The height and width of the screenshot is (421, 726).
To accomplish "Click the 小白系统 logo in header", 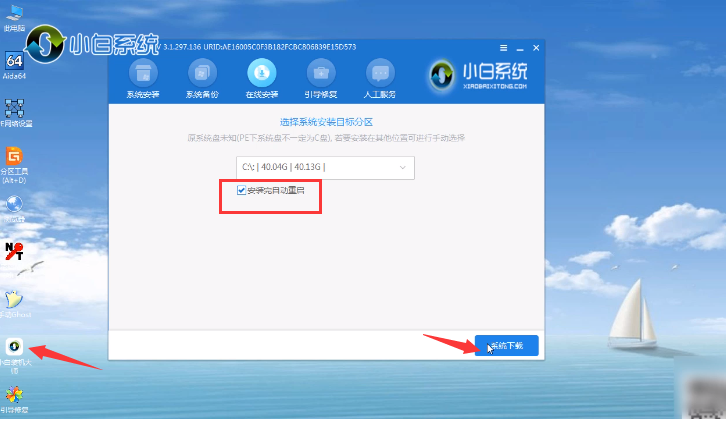I will [x=478, y=75].
